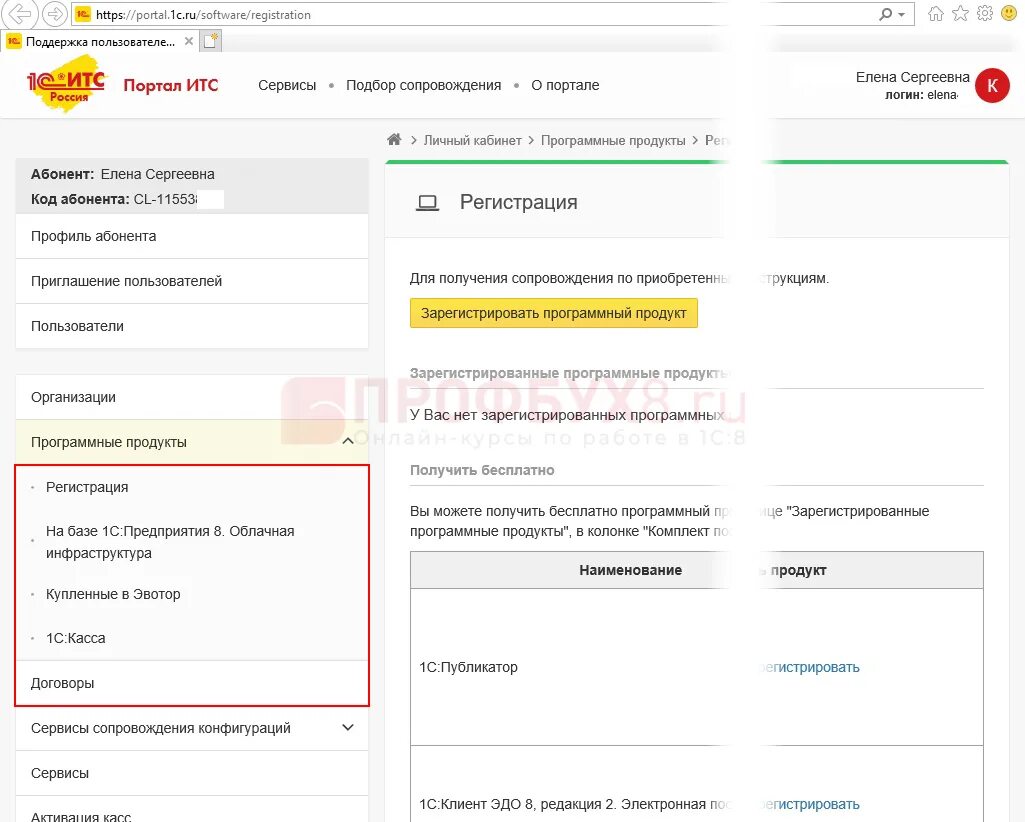1025x822 pixels.
Task: Click the red K user avatar
Action: pyautogui.click(x=992, y=85)
